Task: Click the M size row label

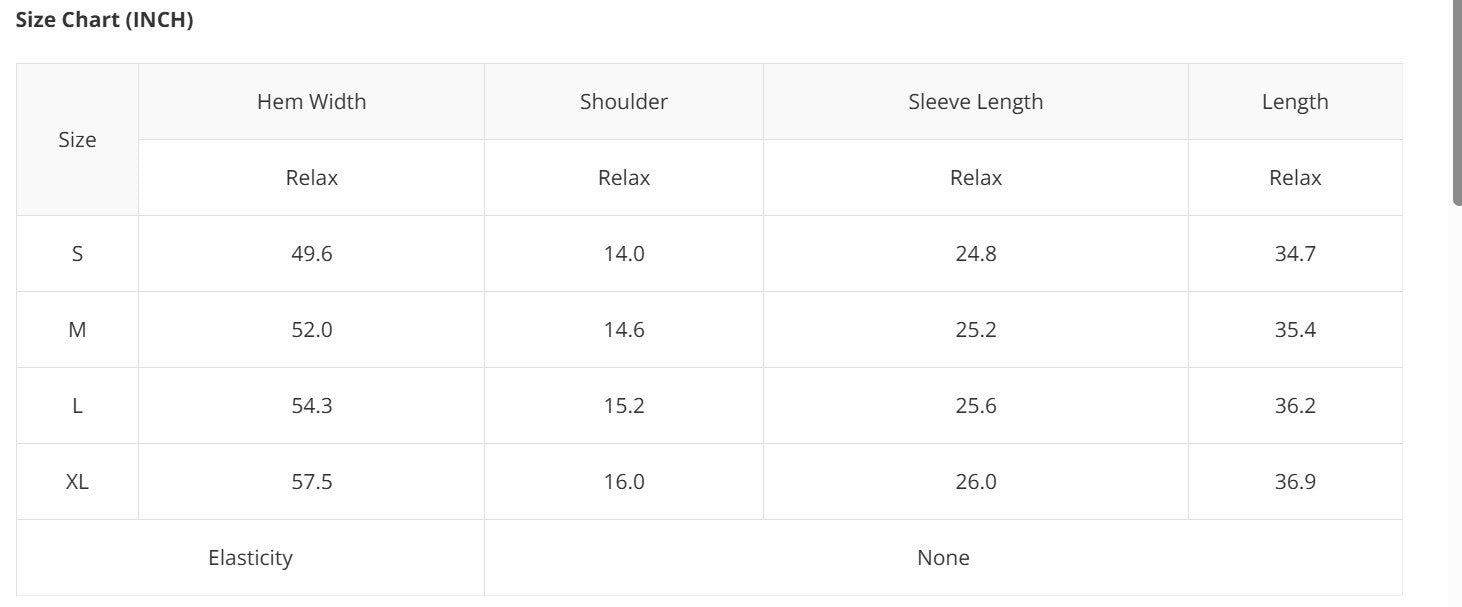Action: 77,330
